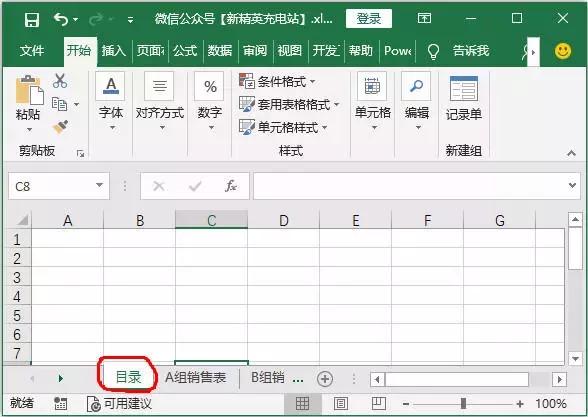Open the 单元格 cells group
The height and width of the screenshot is (417, 588).
[373, 102]
